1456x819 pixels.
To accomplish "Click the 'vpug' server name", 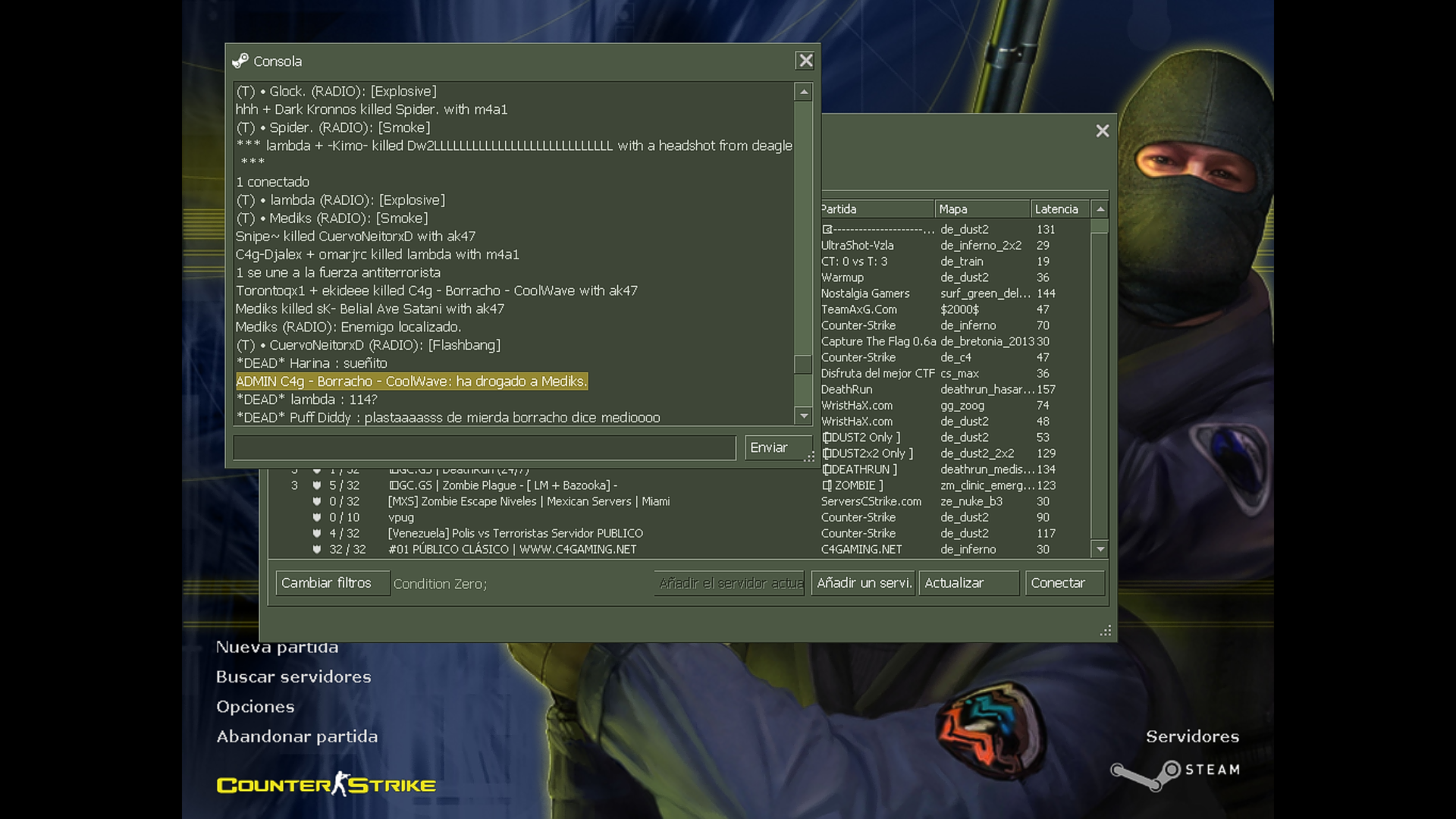I will click(401, 517).
